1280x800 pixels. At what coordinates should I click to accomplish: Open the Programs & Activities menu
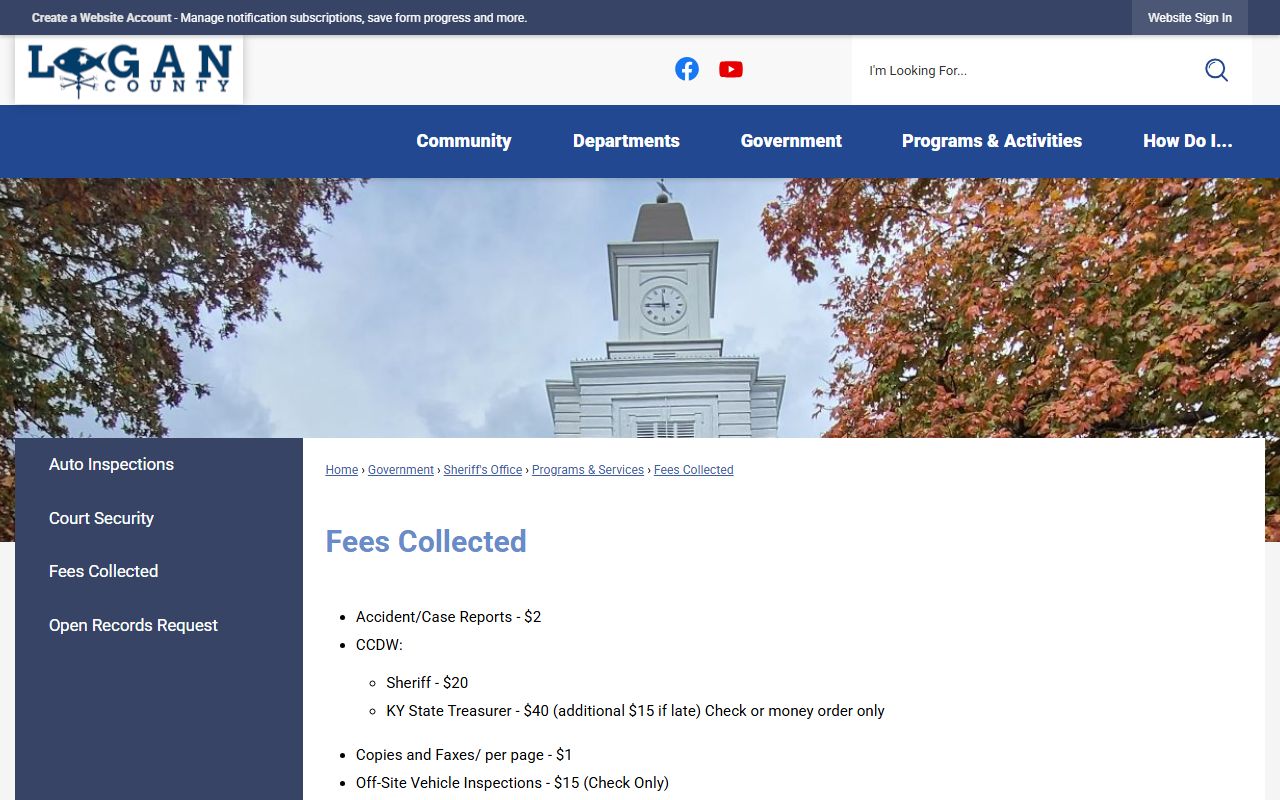pos(992,141)
